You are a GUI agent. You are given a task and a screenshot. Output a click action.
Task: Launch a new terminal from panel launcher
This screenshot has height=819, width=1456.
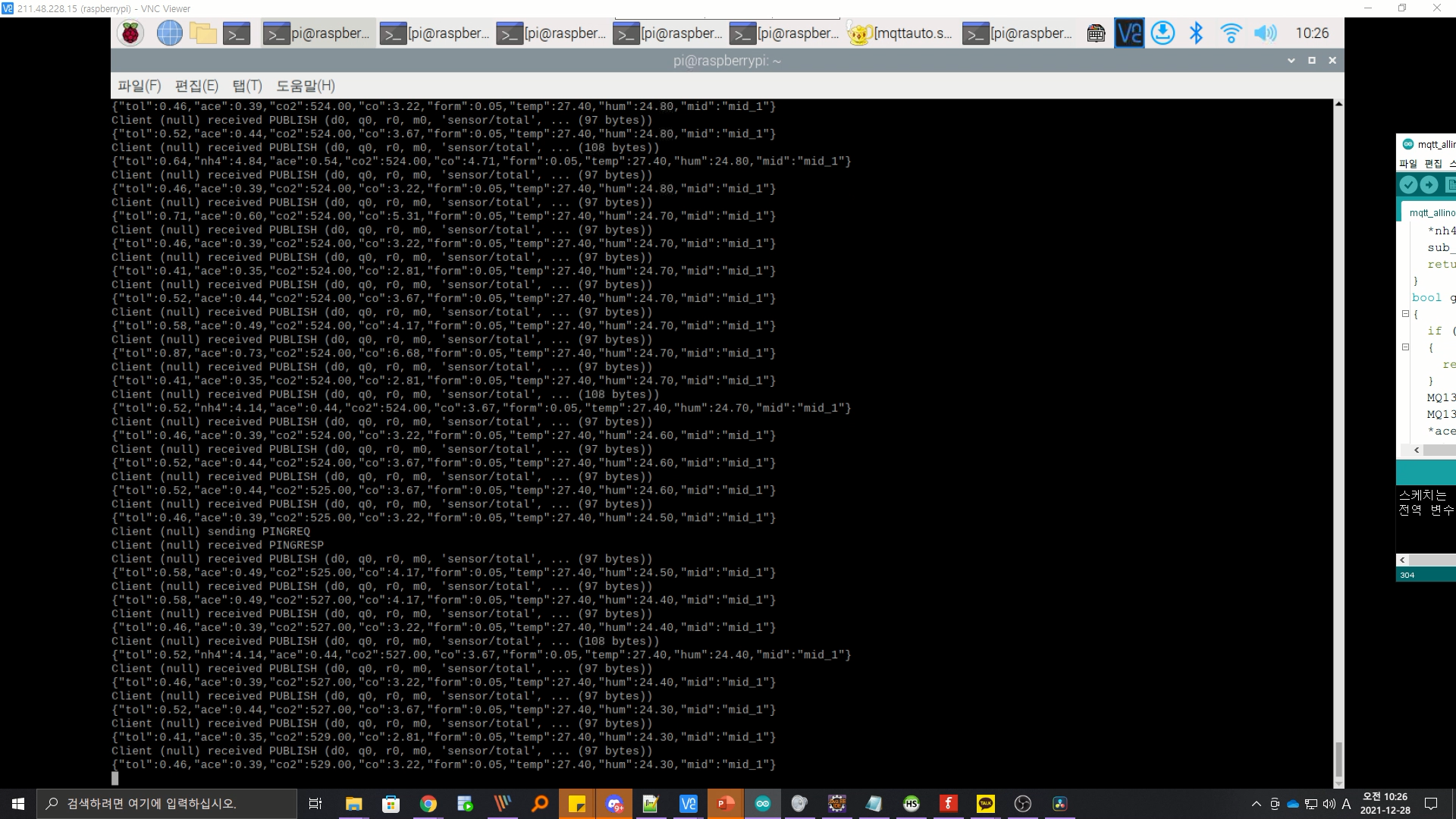[x=237, y=33]
